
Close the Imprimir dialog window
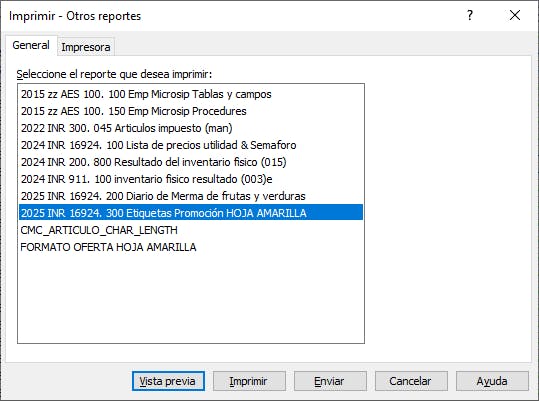[515, 15]
